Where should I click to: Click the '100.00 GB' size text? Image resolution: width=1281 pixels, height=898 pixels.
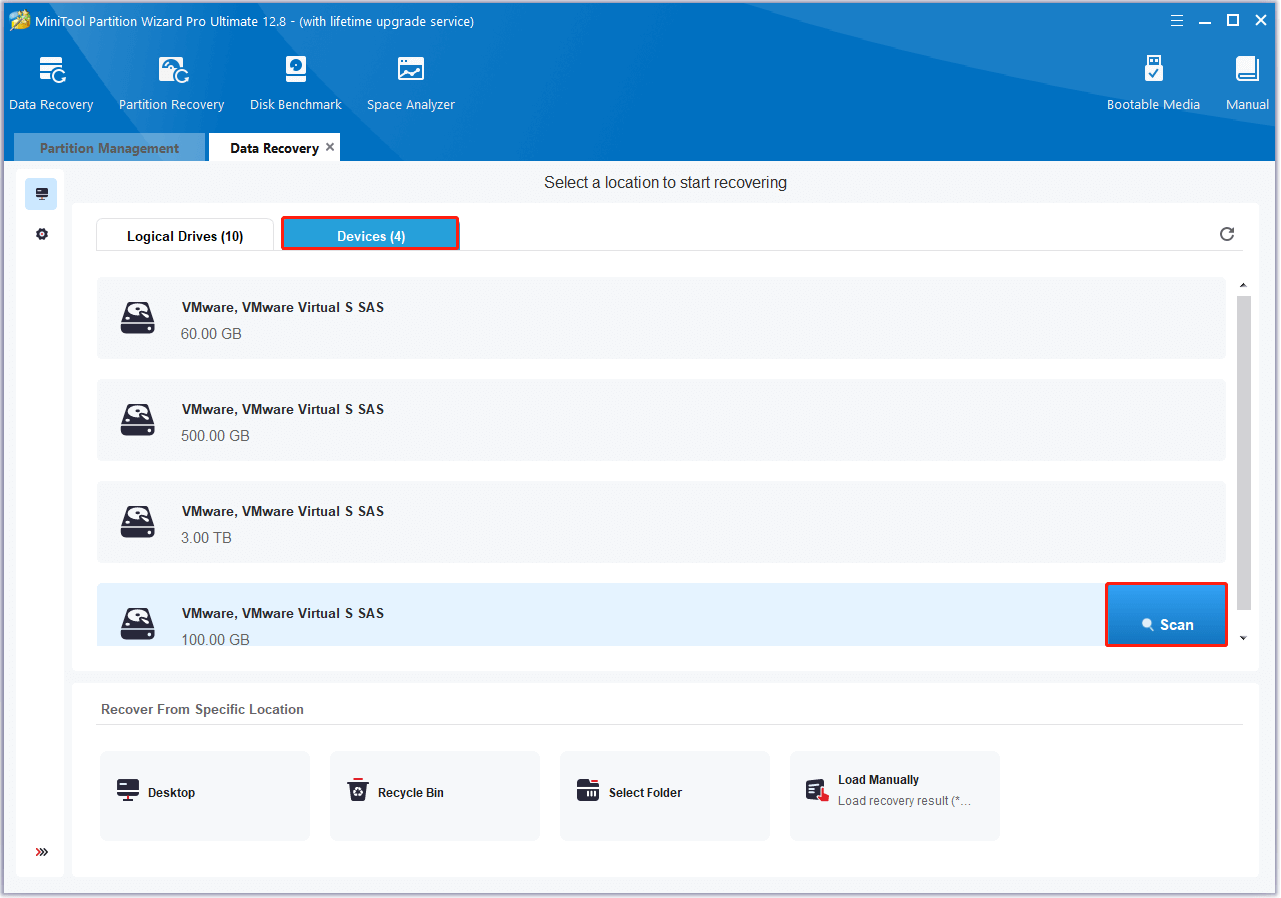click(215, 640)
